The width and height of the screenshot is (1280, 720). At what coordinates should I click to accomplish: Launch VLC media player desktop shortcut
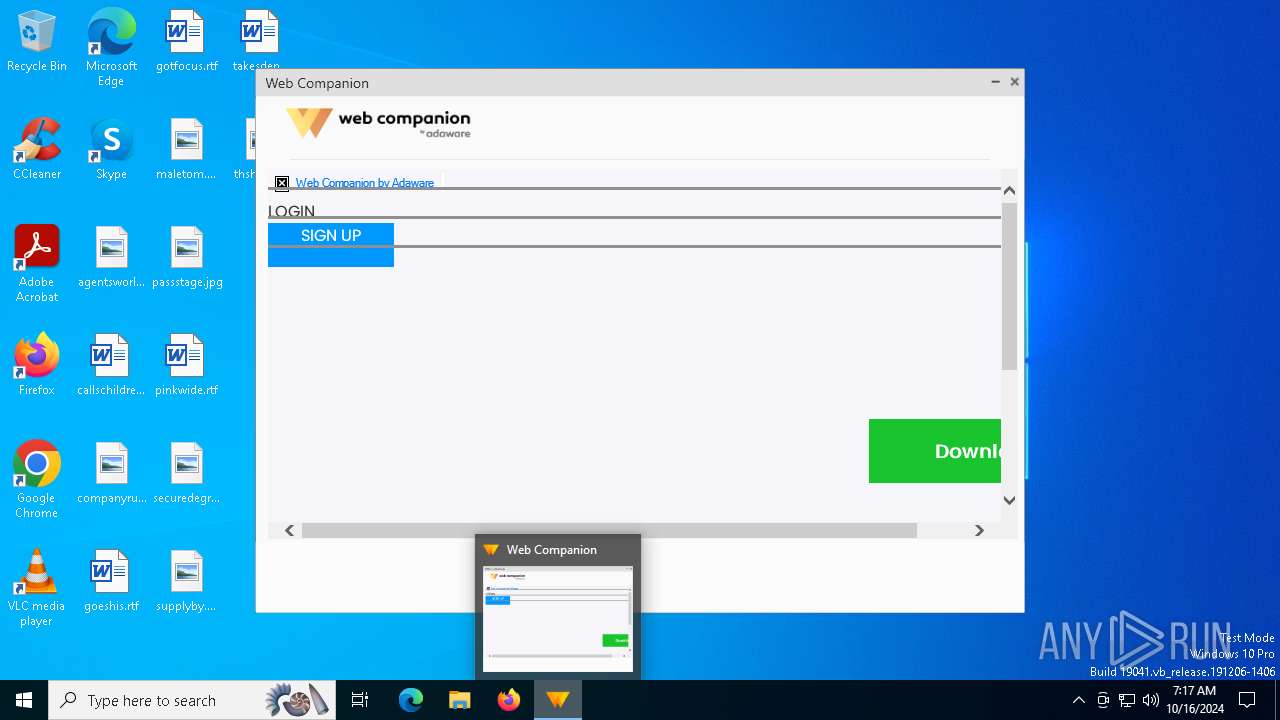click(37, 588)
